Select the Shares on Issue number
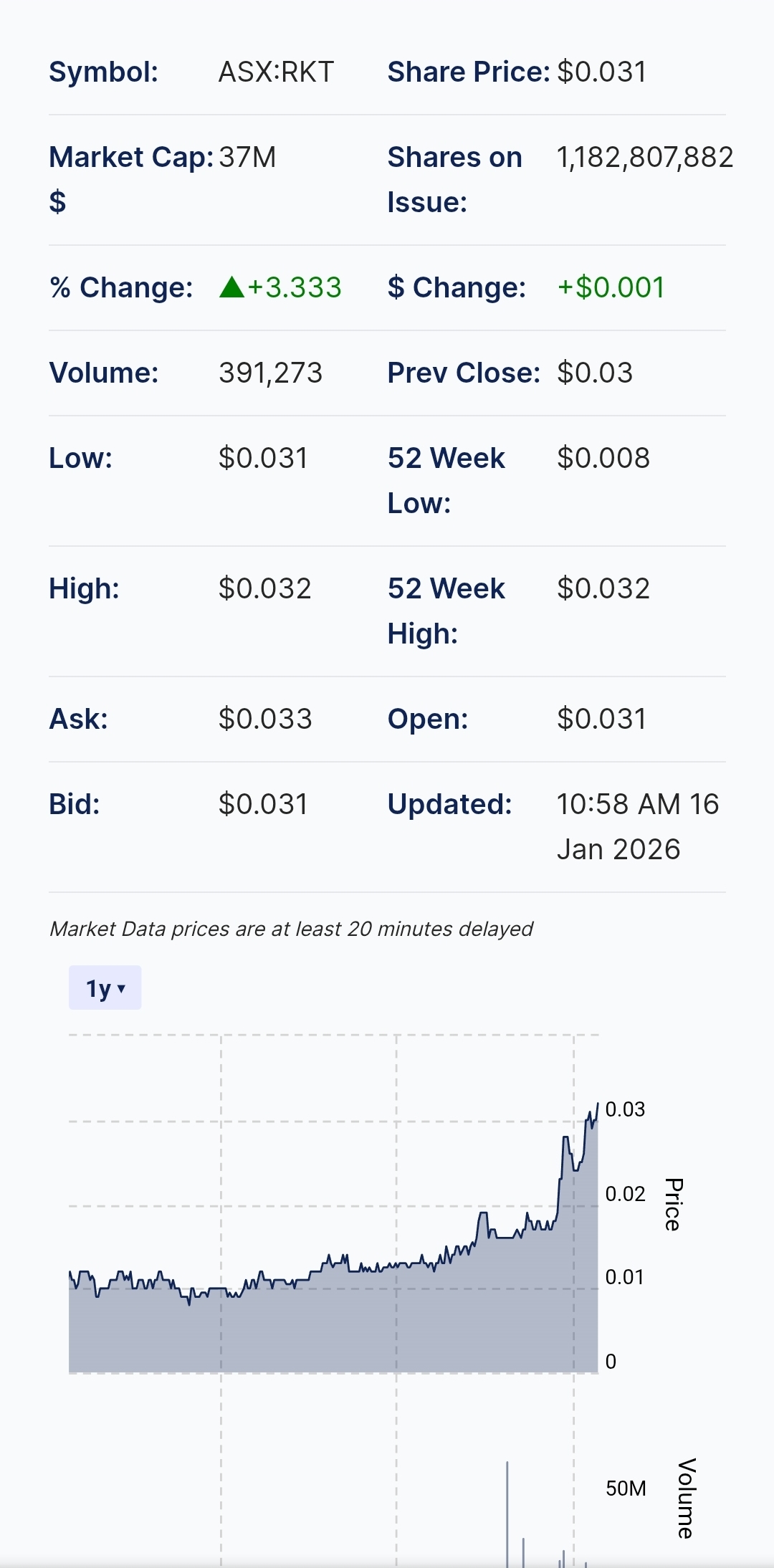774x1568 pixels. [644, 158]
